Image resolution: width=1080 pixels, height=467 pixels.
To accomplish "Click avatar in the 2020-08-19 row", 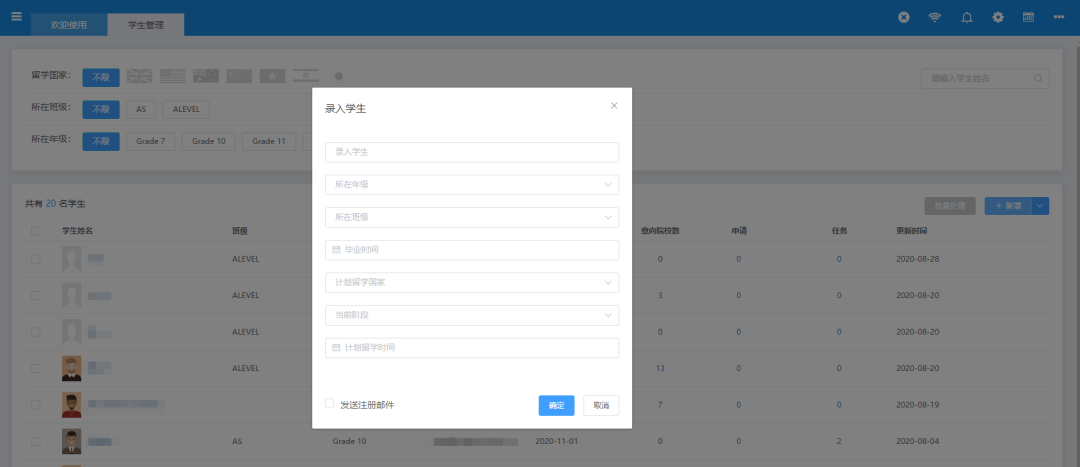I will point(72,405).
